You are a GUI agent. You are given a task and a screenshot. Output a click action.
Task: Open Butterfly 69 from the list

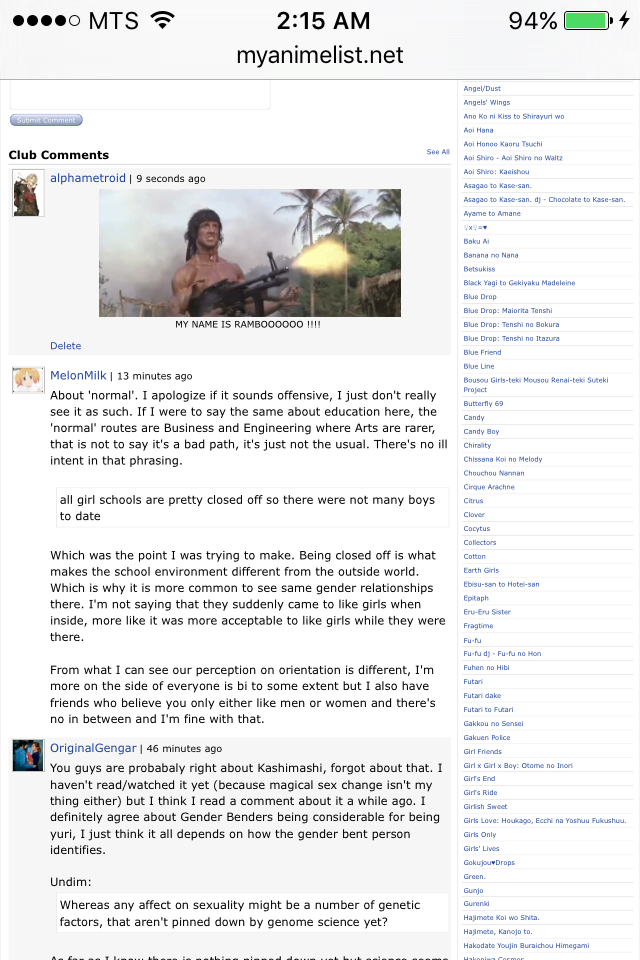pyautogui.click(x=483, y=403)
